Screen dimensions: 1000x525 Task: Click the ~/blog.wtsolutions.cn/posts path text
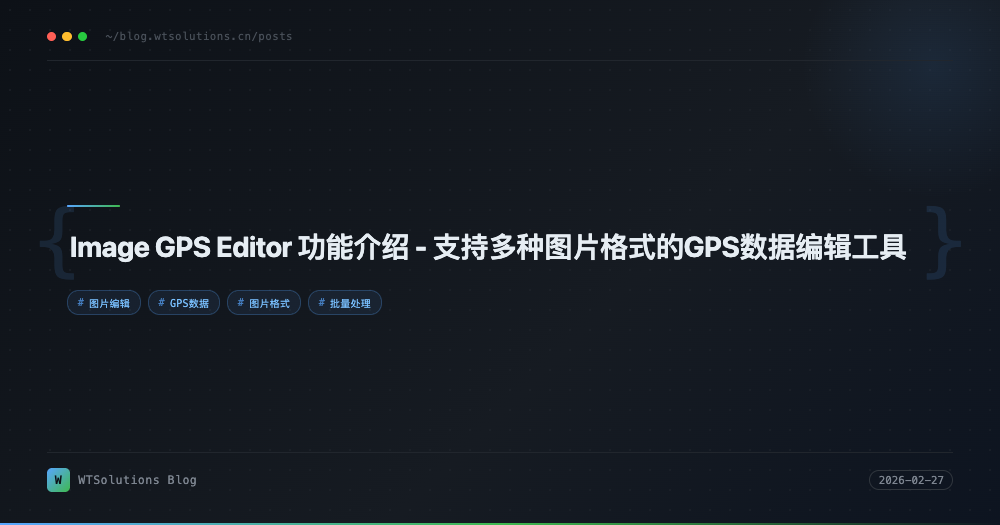click(199, 36)
